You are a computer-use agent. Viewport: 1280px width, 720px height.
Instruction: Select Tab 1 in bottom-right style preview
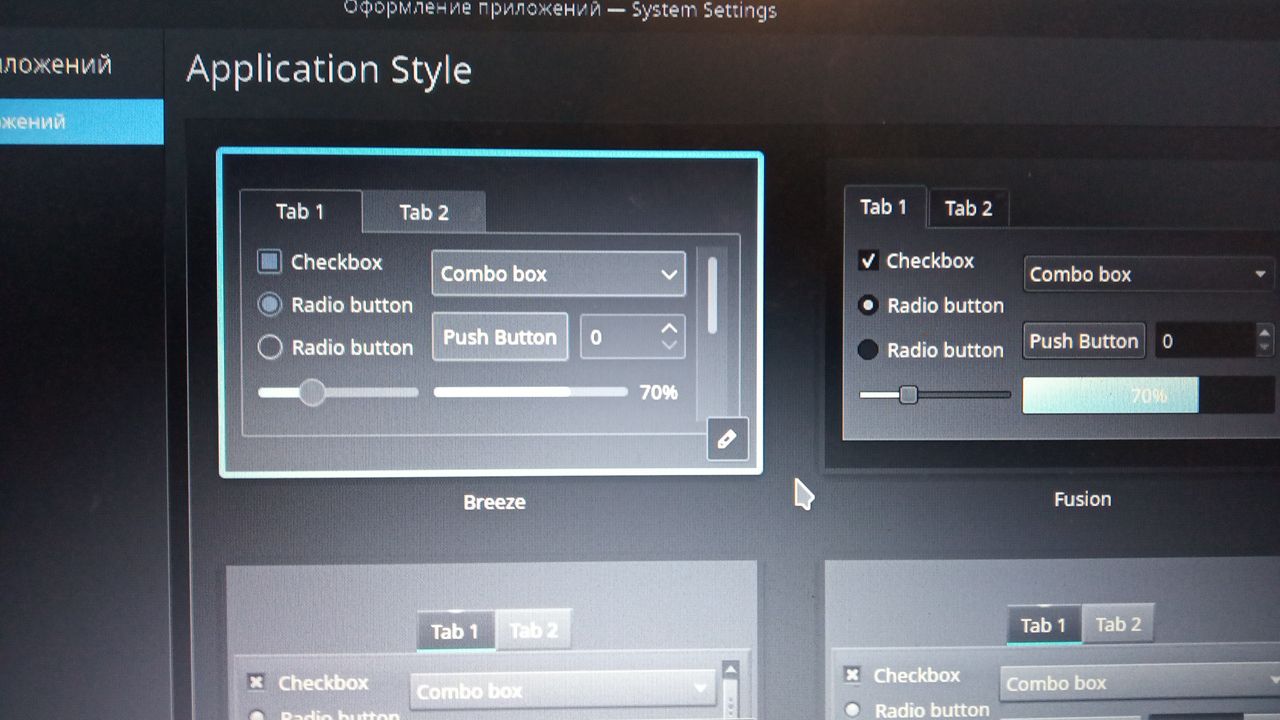[1043, 625]
